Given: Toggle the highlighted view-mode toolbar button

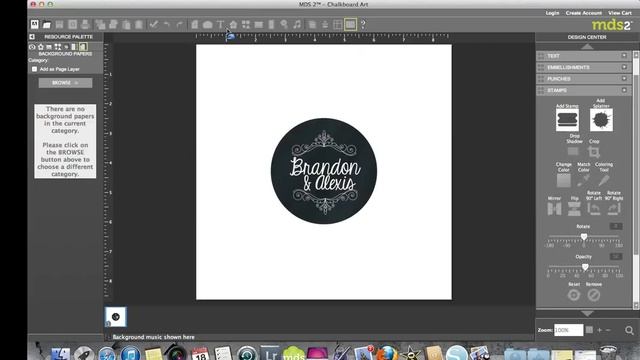Looking at the screenshot, I should [350, 24].
